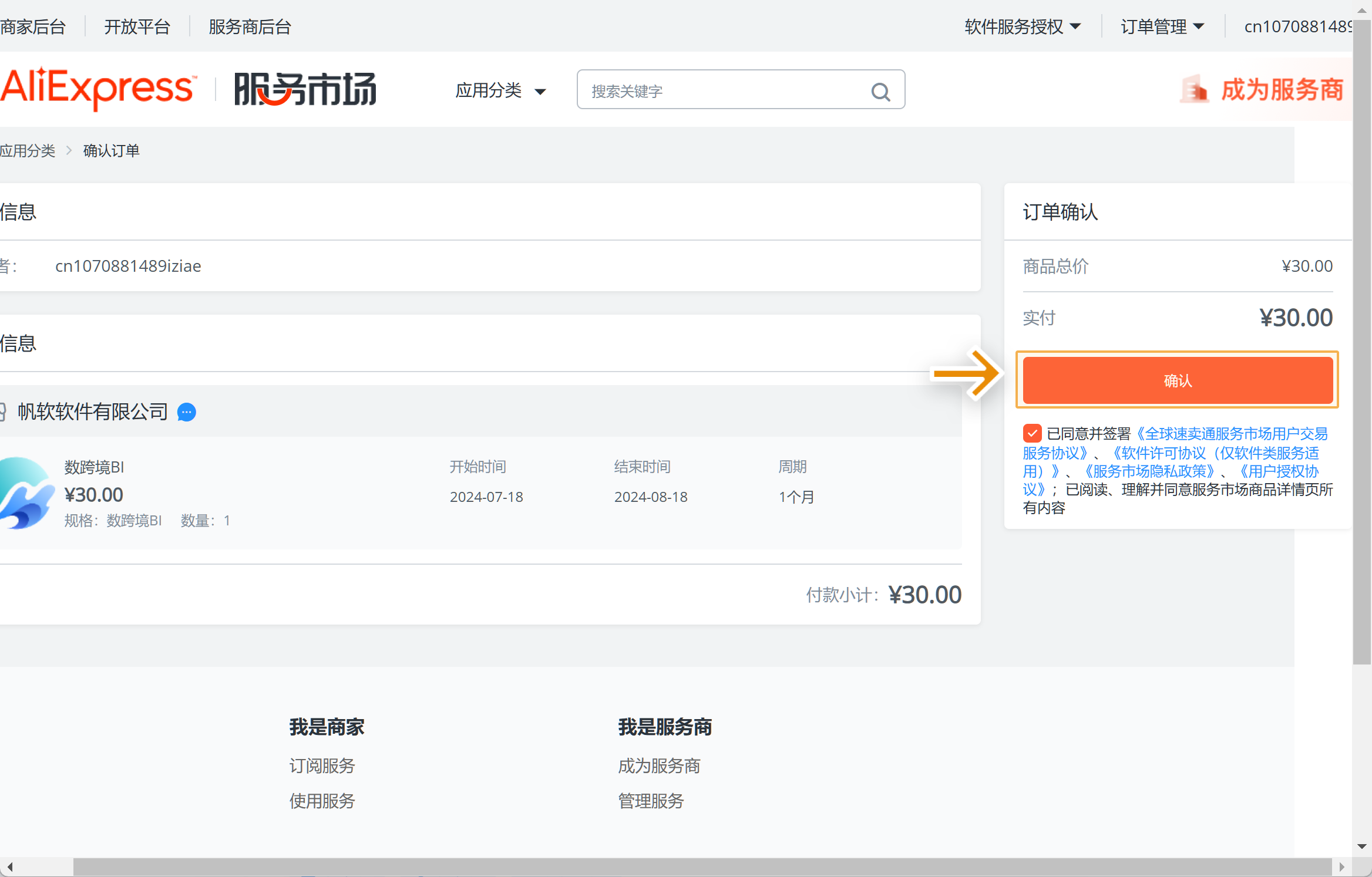Viewport: 1372px width, 877px height.
Task: Open the 软件服务授权 dropdown menu
Action: coord(1022,26)
